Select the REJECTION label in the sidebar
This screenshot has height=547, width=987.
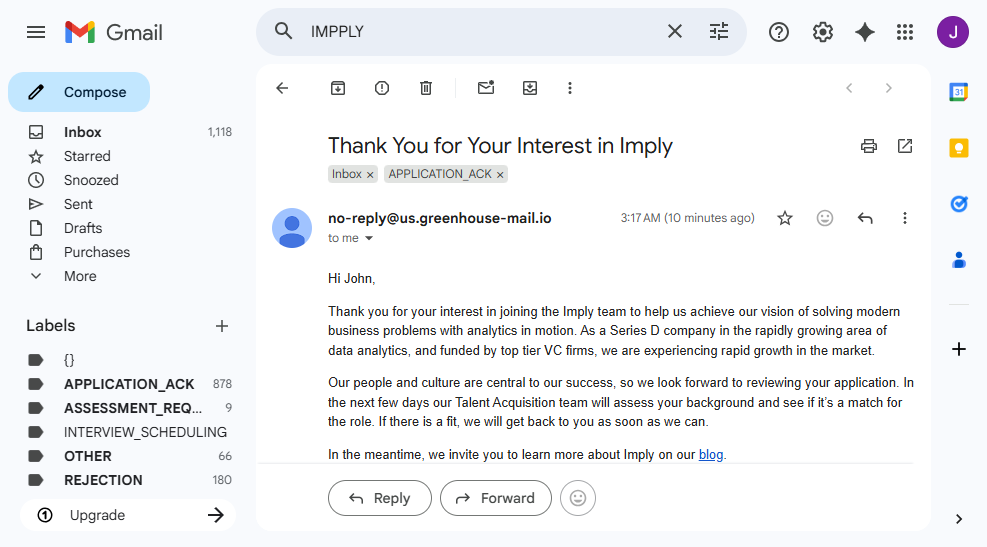103,480
